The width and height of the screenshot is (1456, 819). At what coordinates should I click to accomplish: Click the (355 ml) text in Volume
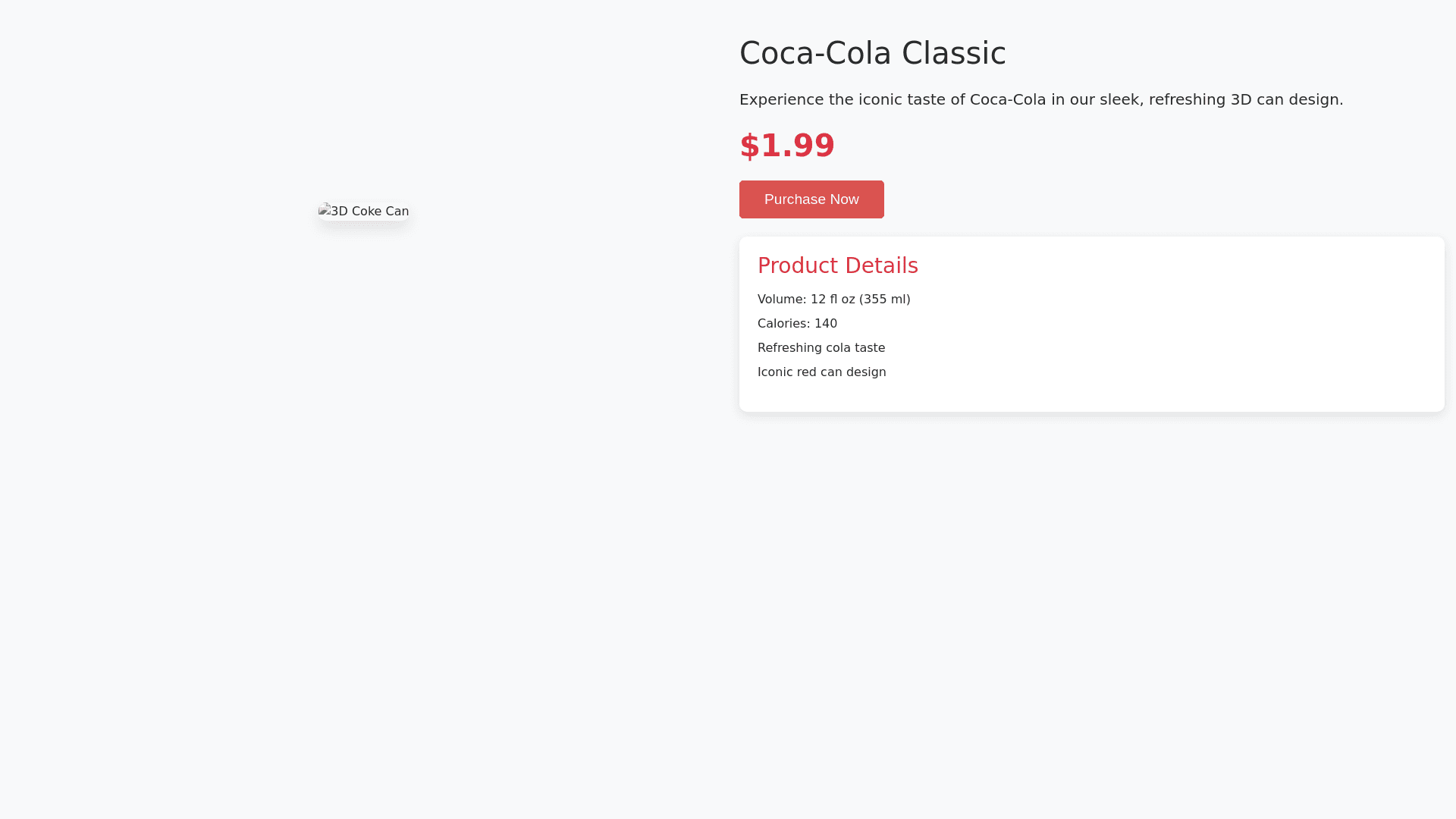click(x=884, y=300)
